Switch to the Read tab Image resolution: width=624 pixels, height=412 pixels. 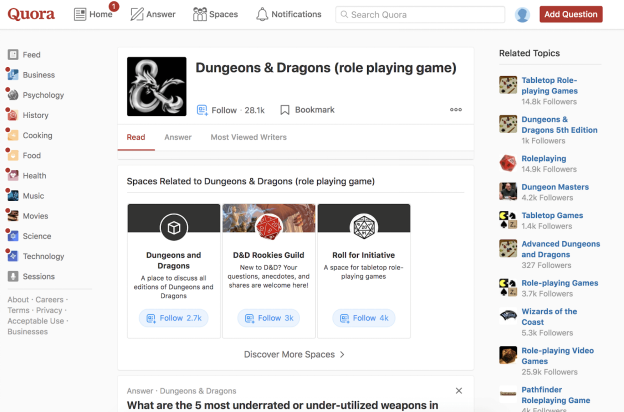[x=136, y=137]
